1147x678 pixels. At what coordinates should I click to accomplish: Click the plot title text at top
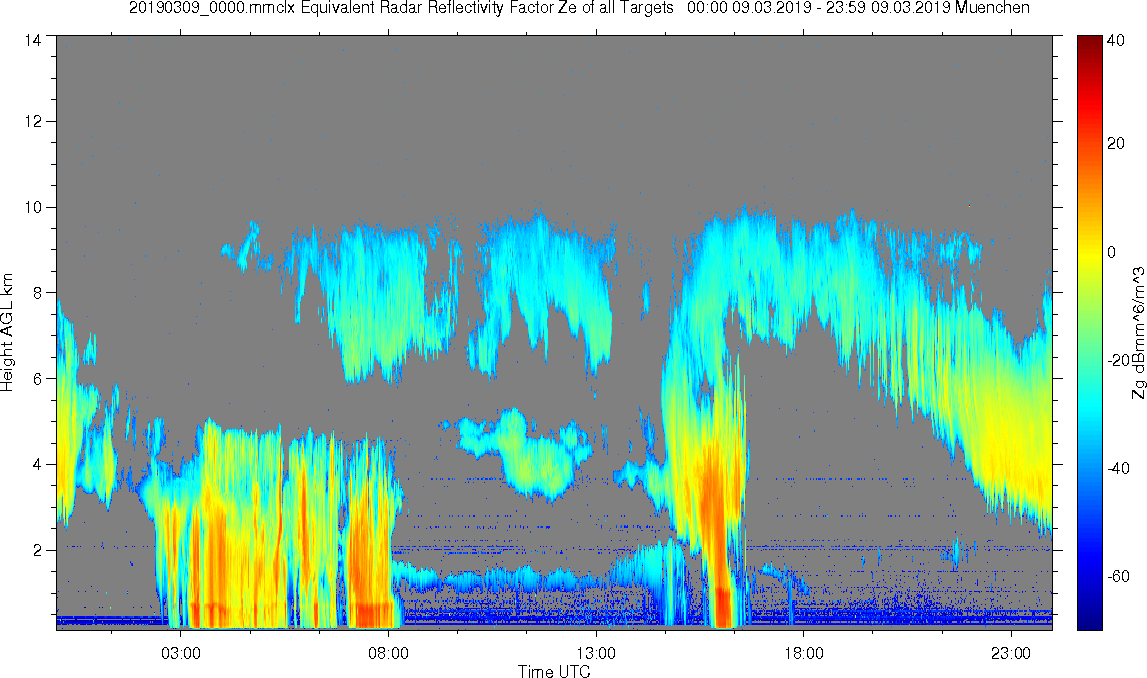coord(579,8)
